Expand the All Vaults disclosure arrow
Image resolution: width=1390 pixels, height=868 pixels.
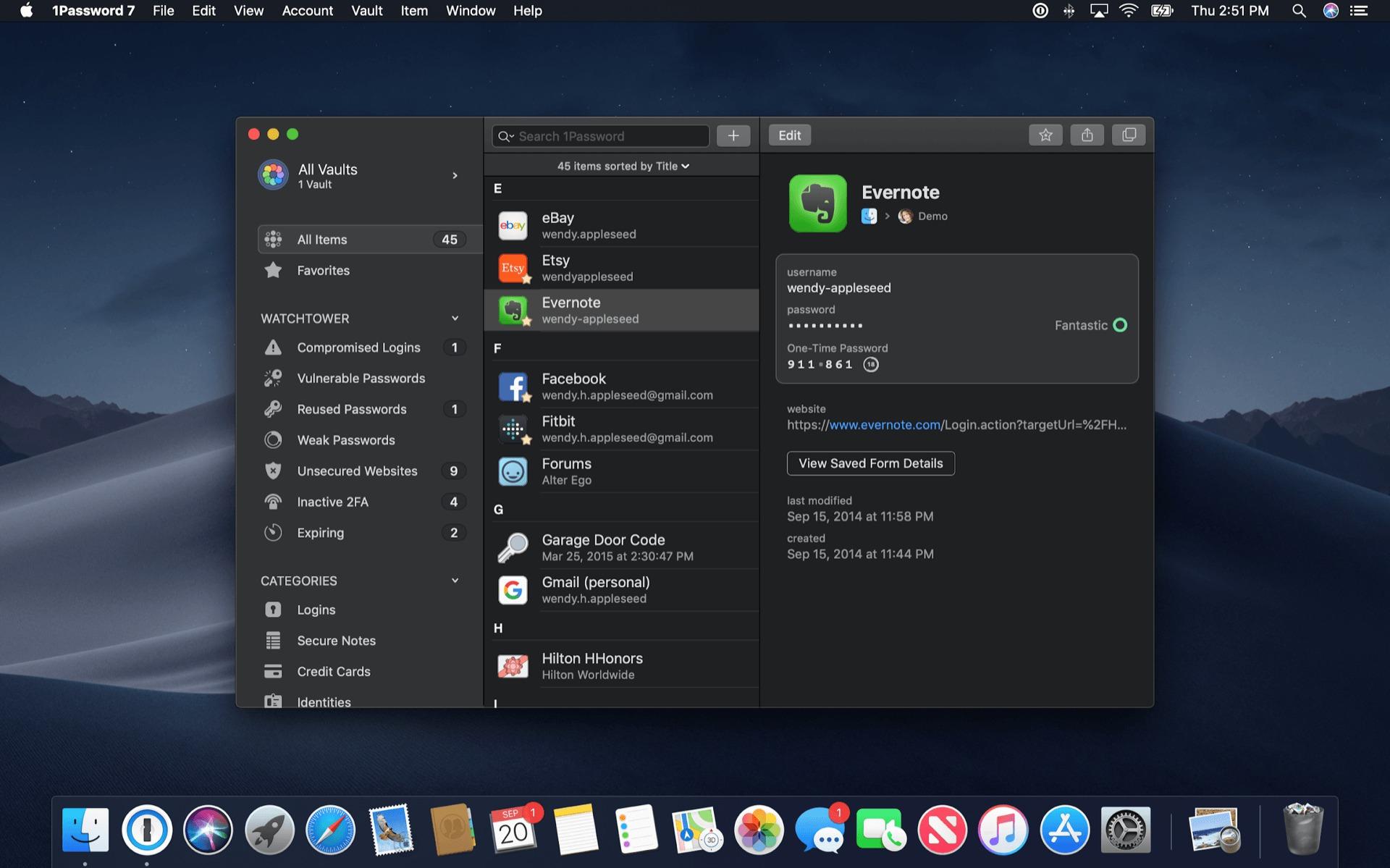click(454, 176)
